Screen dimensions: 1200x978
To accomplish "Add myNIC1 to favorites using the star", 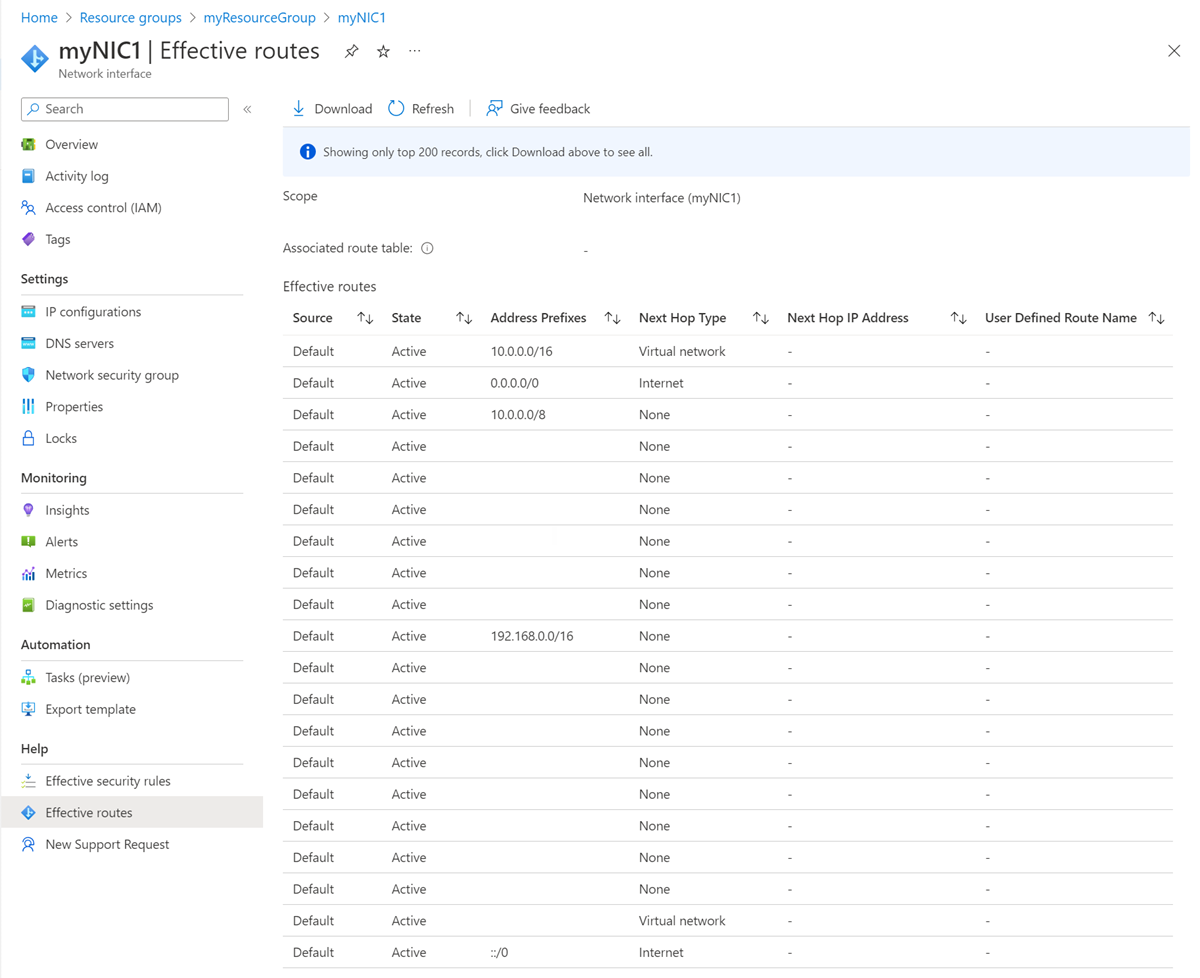I will 383,51.
